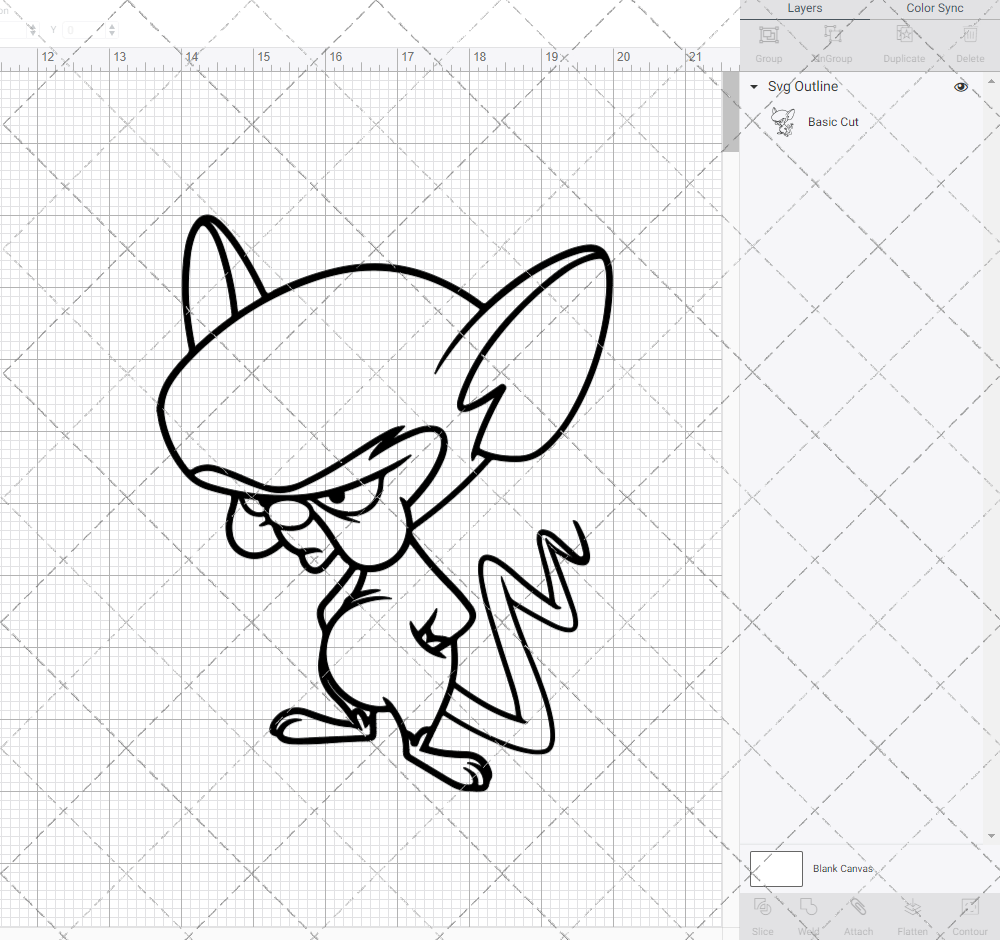The height and width of the screenshot is (940, 1000).
Task: Click the Contour tool icon
Action: coord(969,907)
